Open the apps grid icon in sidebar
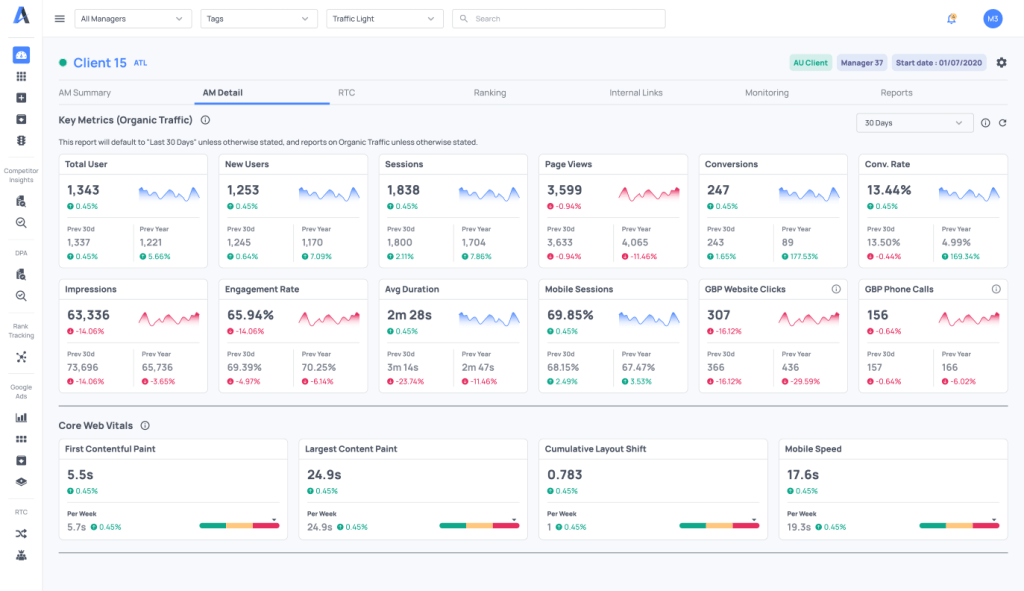This screenshot has height=591, width=1024. [21, 76]
